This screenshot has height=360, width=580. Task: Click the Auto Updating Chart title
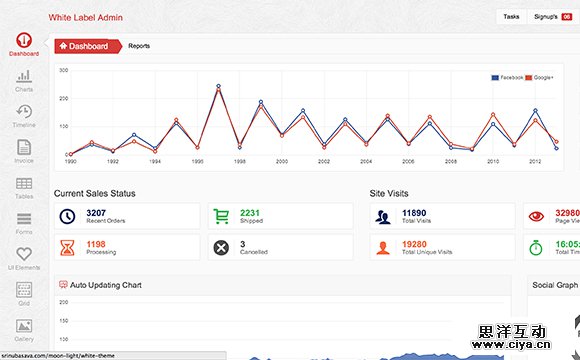pos(106,285)
